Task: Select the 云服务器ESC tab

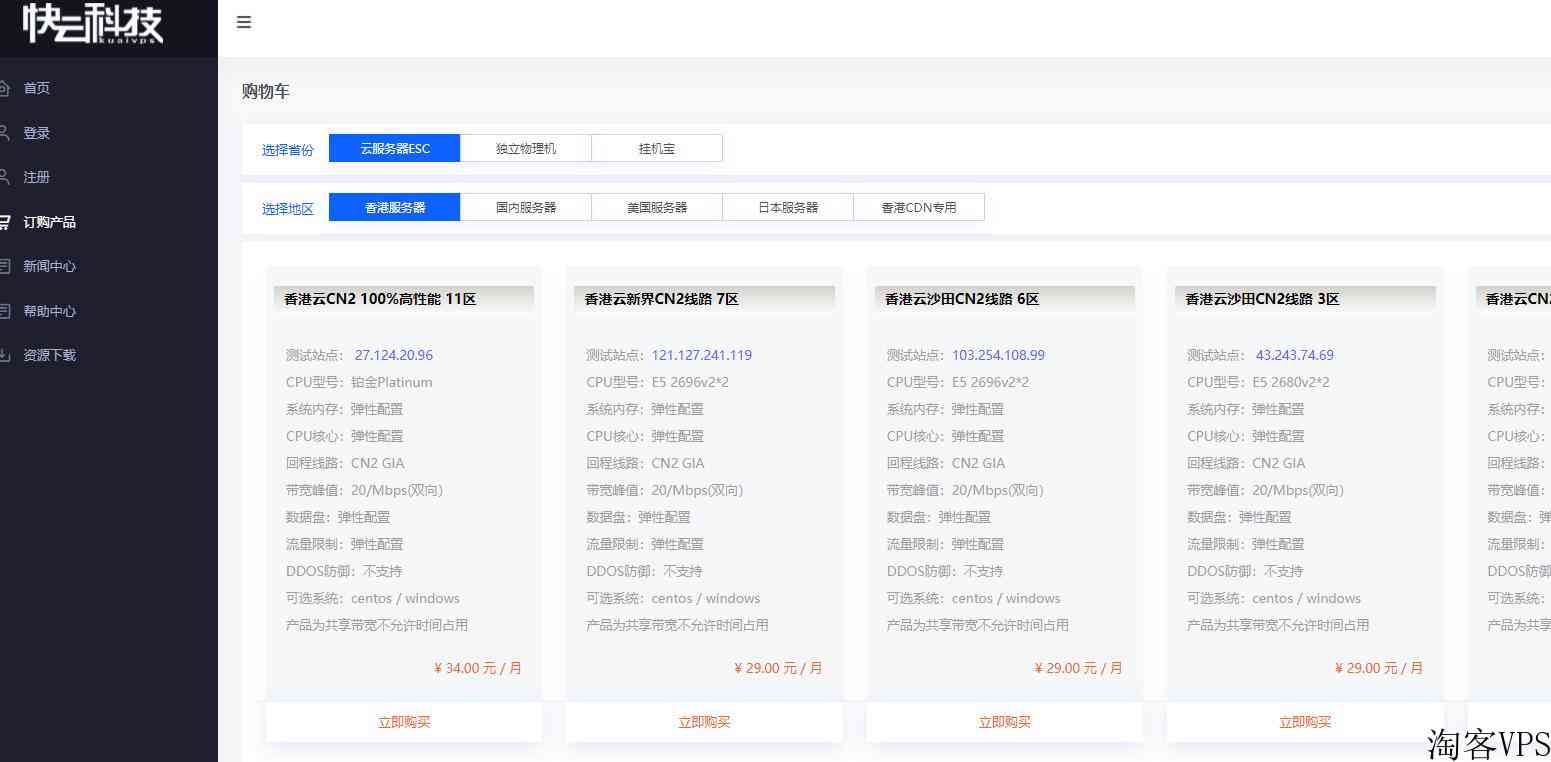Action: pos(395,148)
